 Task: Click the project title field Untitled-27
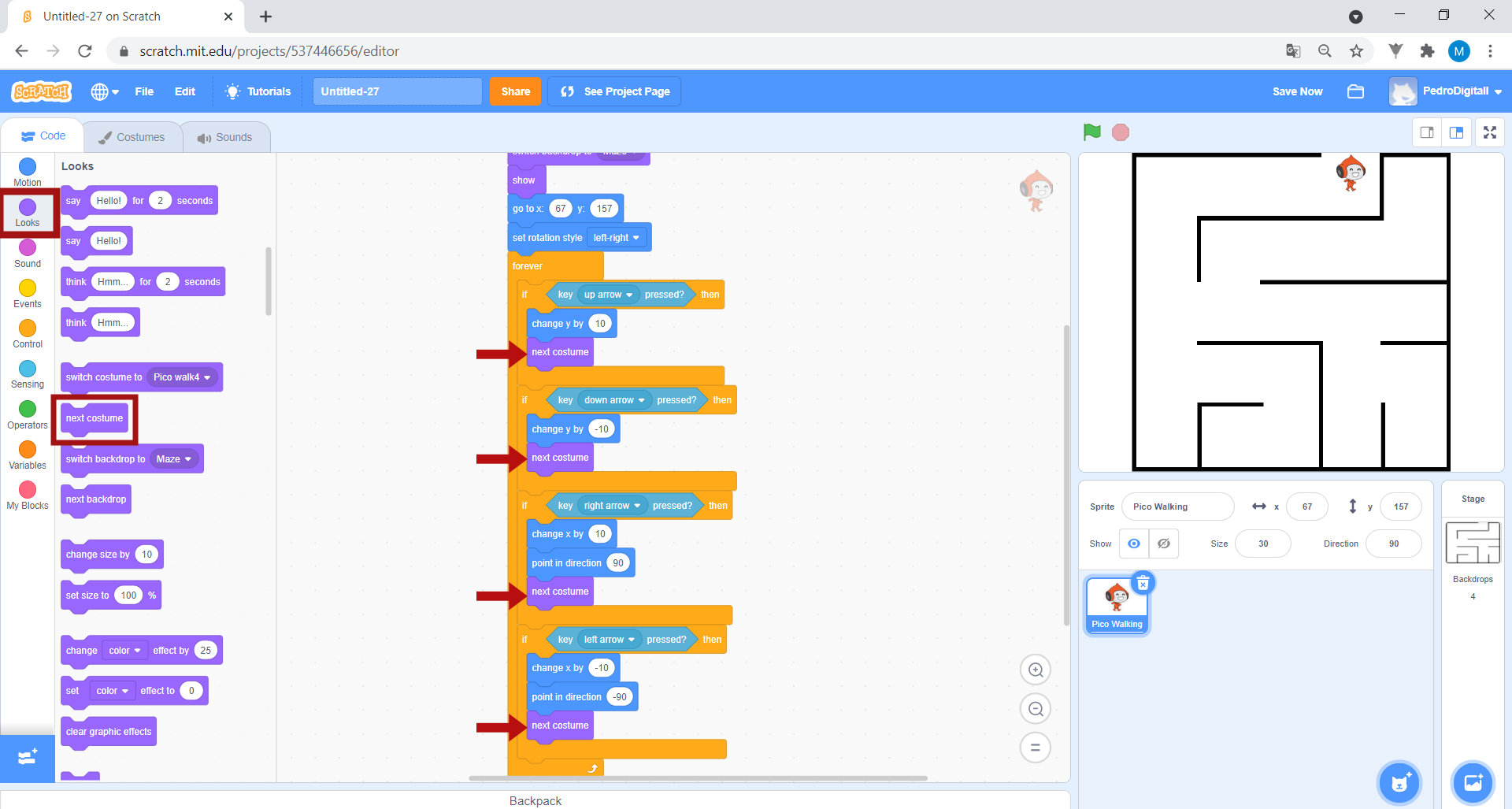pyautogui.click(x=397, y=91)
